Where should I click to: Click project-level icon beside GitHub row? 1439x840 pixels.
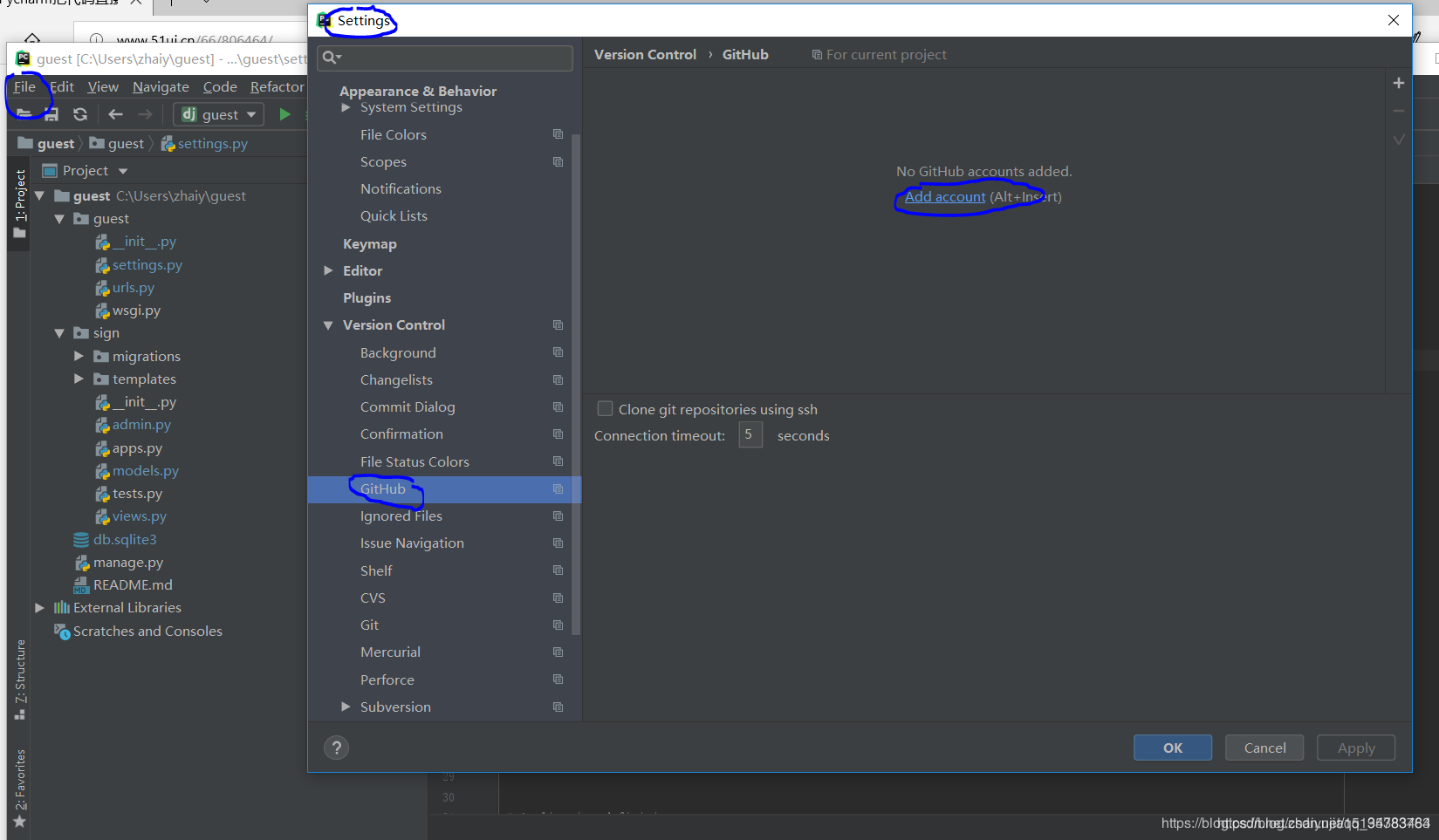[x=558, y=488]
